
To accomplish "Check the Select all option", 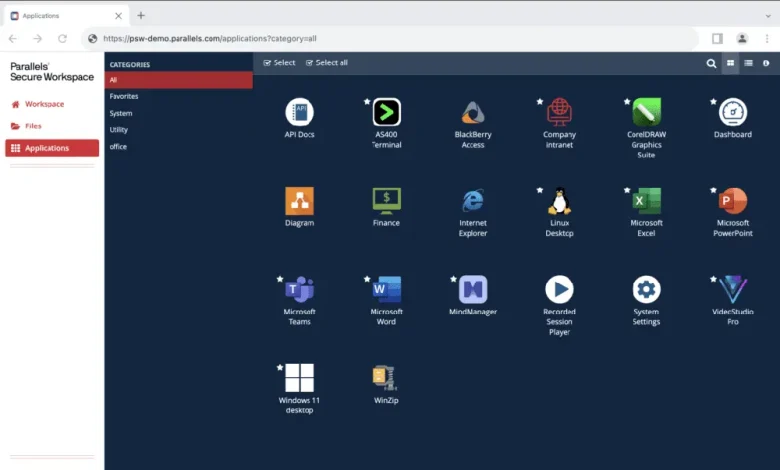I will (326, 63).
